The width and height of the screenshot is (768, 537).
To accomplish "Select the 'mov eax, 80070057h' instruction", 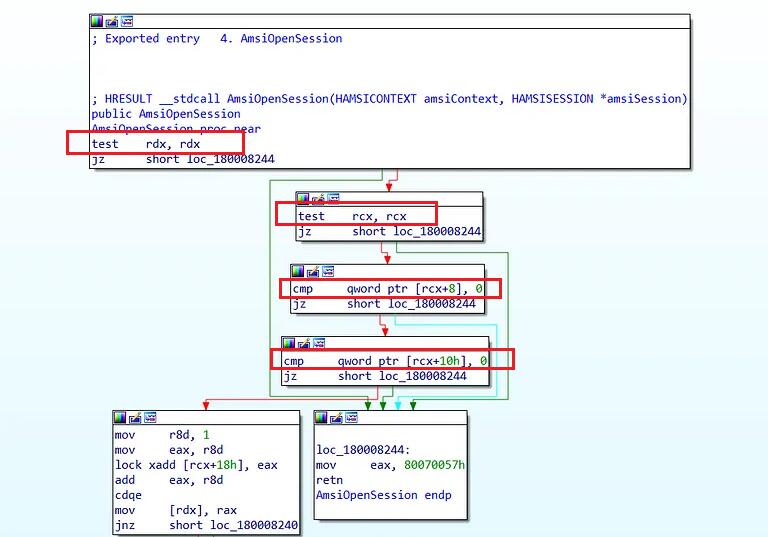I will click(390, 465).
